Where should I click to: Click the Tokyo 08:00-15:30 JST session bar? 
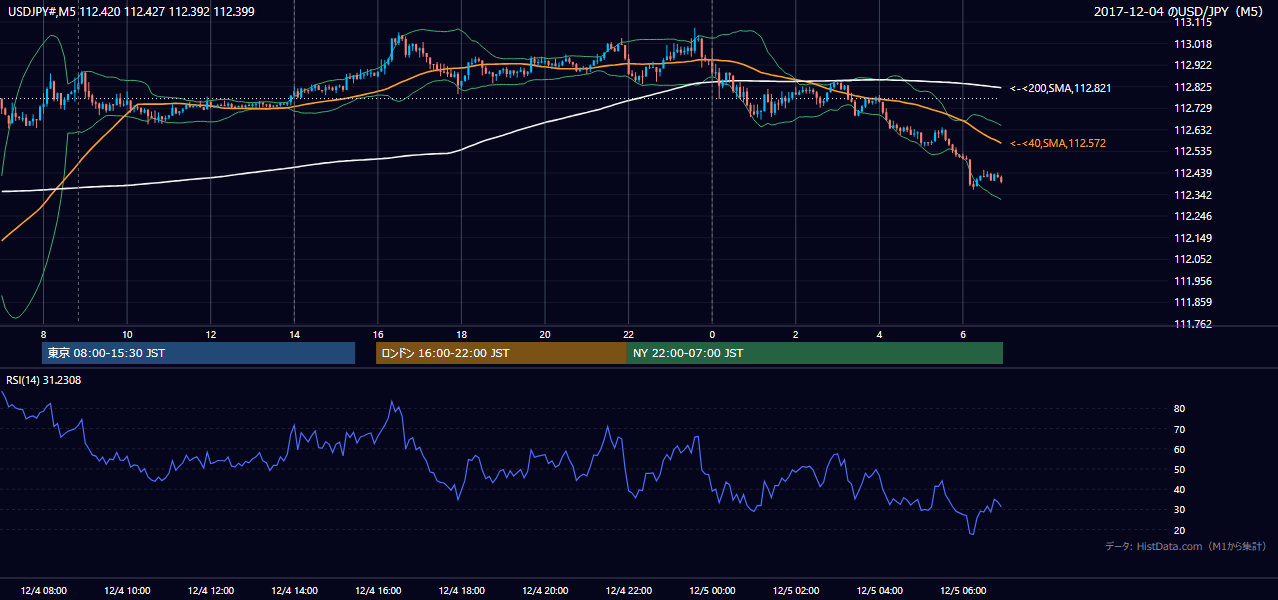(198, 353)
